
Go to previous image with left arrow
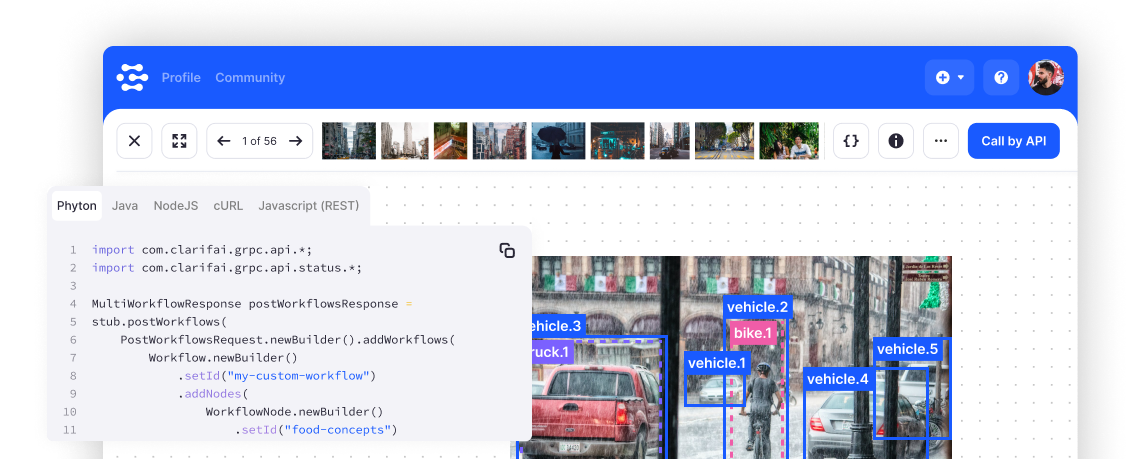pyautogui.click(x=224, y=141)
